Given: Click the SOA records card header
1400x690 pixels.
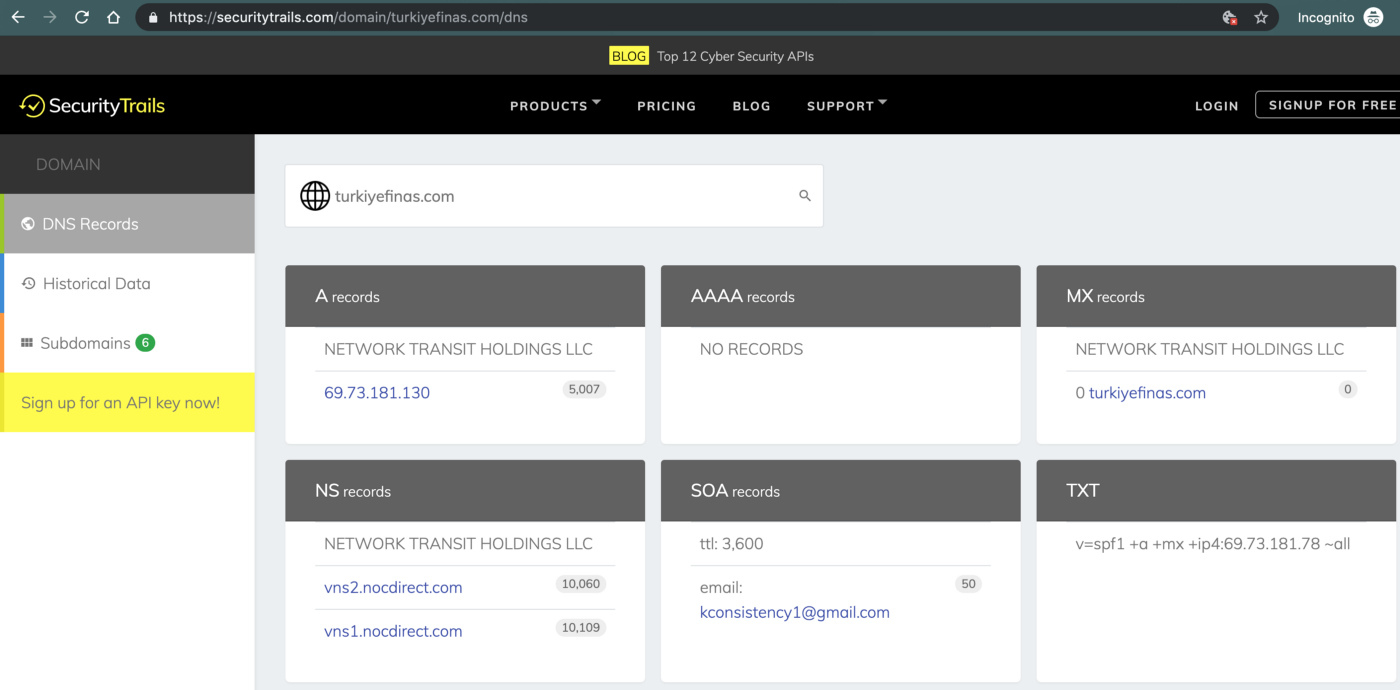Looking at the screenshot, I should point(841,491).
